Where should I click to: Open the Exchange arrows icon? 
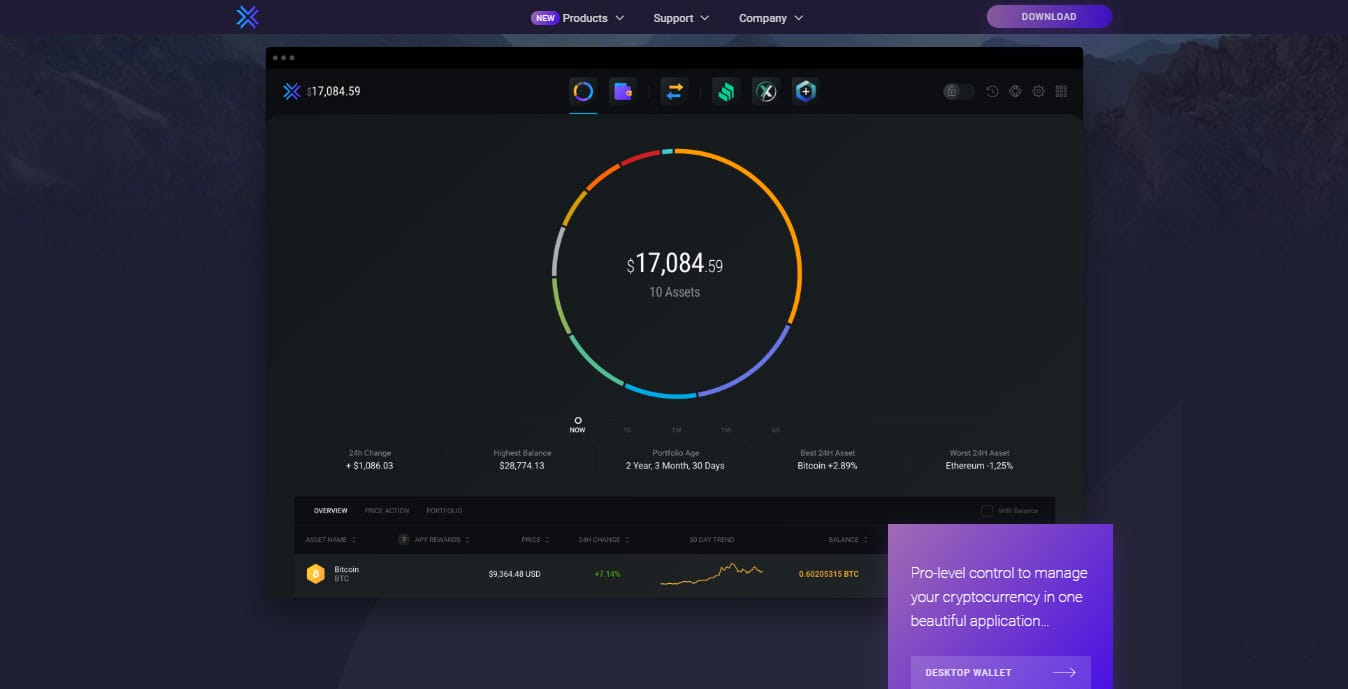pos(674,91)
